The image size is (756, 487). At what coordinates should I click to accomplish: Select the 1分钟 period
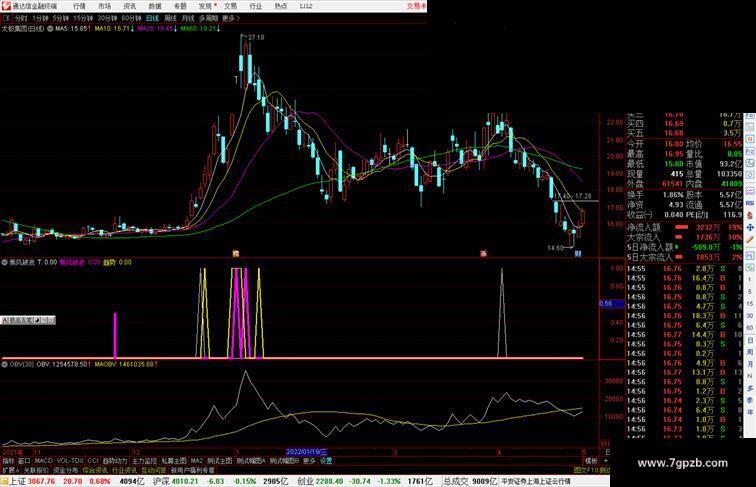point(40,18)
